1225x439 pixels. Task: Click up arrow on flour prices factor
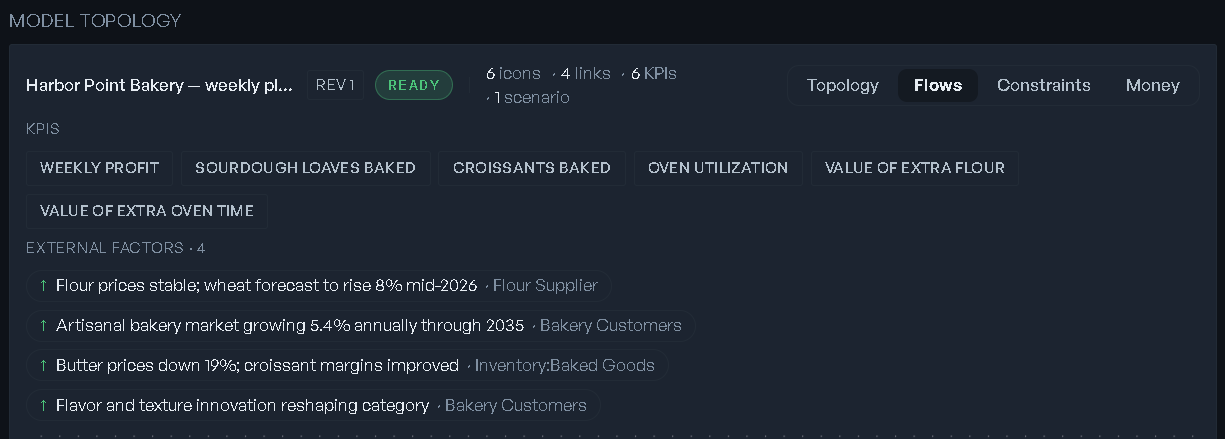(x=43, y=286)
